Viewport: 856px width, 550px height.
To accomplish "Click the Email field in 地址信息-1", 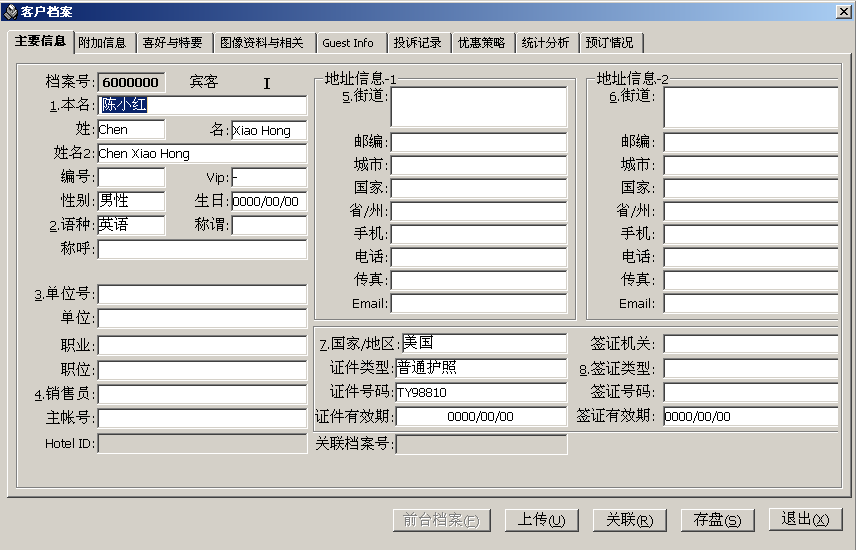I will (x=478, y=304).
